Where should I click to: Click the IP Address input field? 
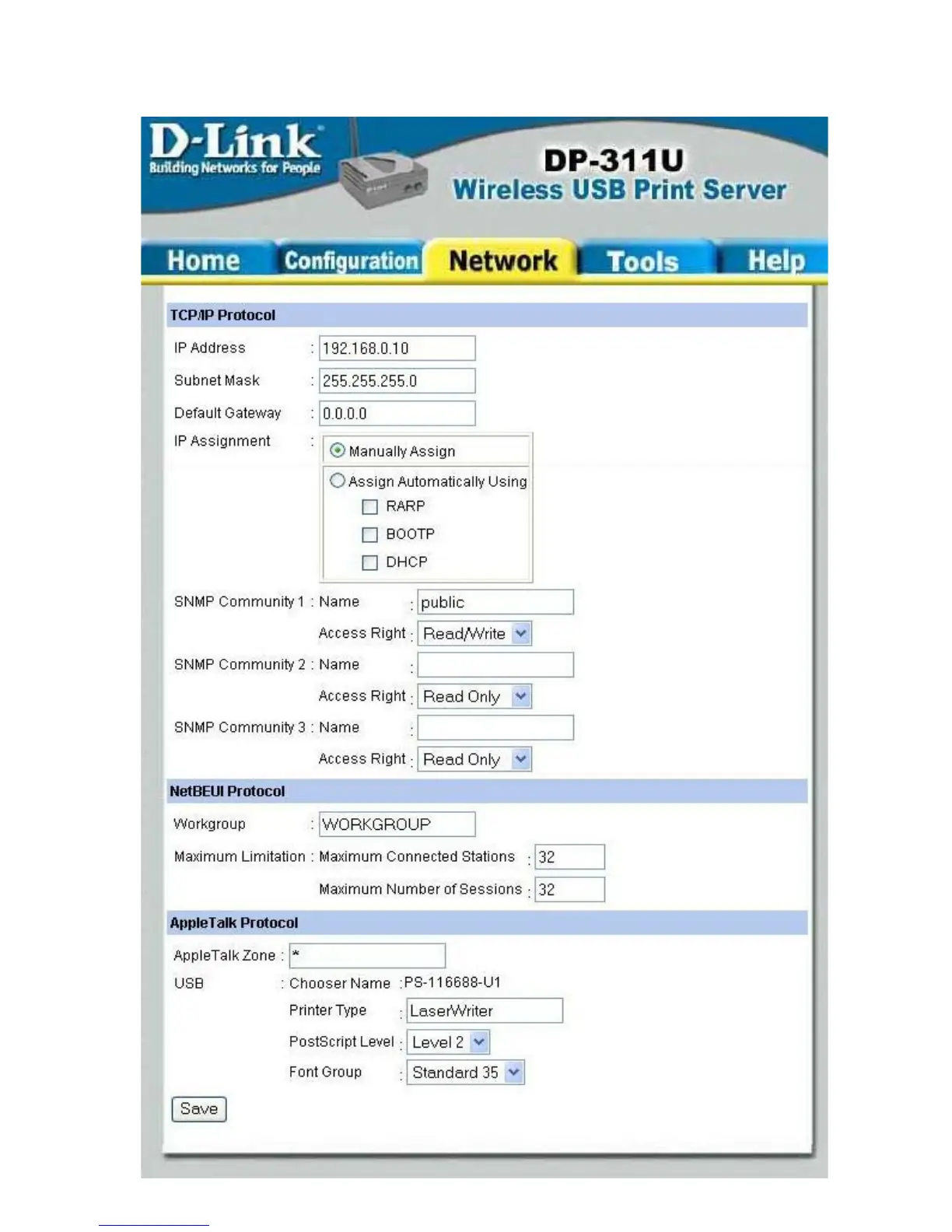click(397, 348)
